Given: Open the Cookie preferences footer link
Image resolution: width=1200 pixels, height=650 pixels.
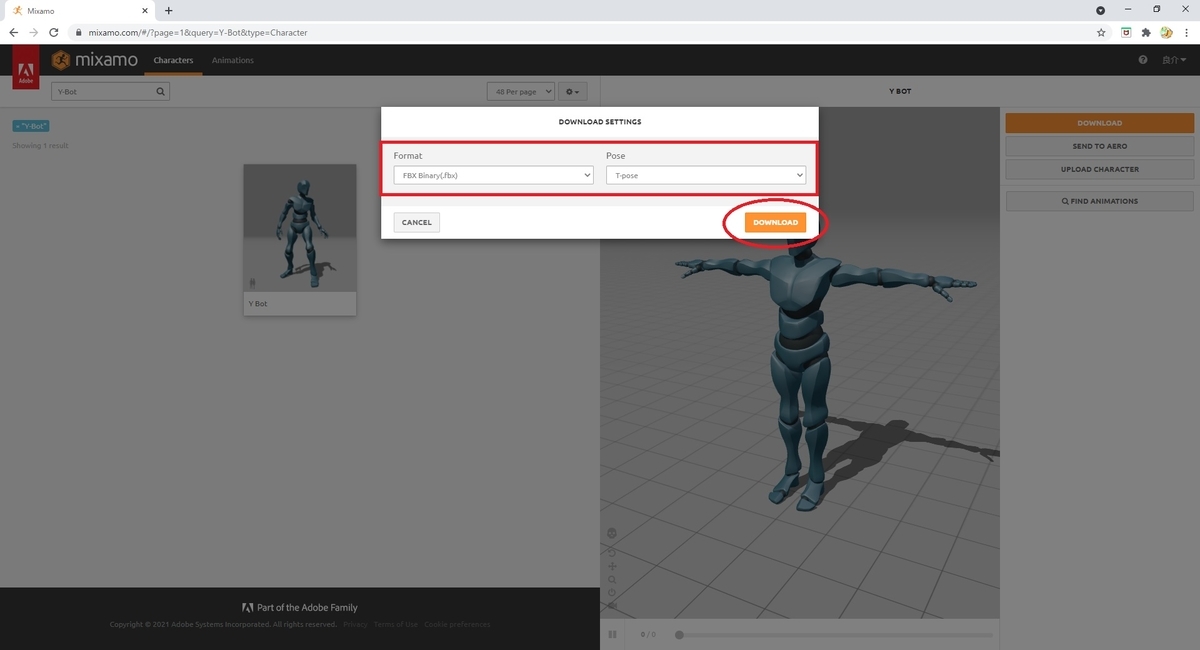Looking at the screenshot, I should [457, 624].
